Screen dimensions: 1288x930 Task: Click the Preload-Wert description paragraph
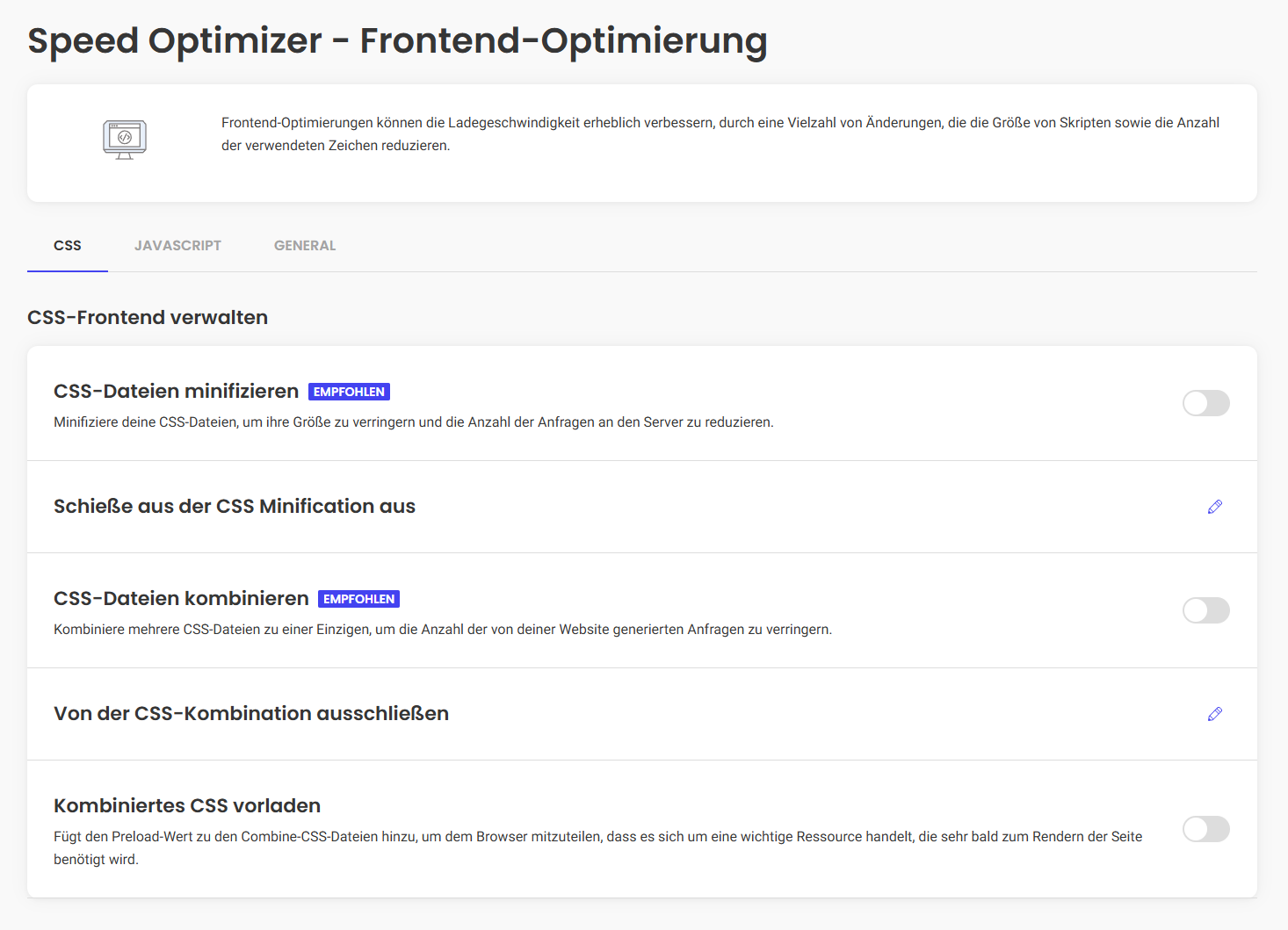pos(597,847)
